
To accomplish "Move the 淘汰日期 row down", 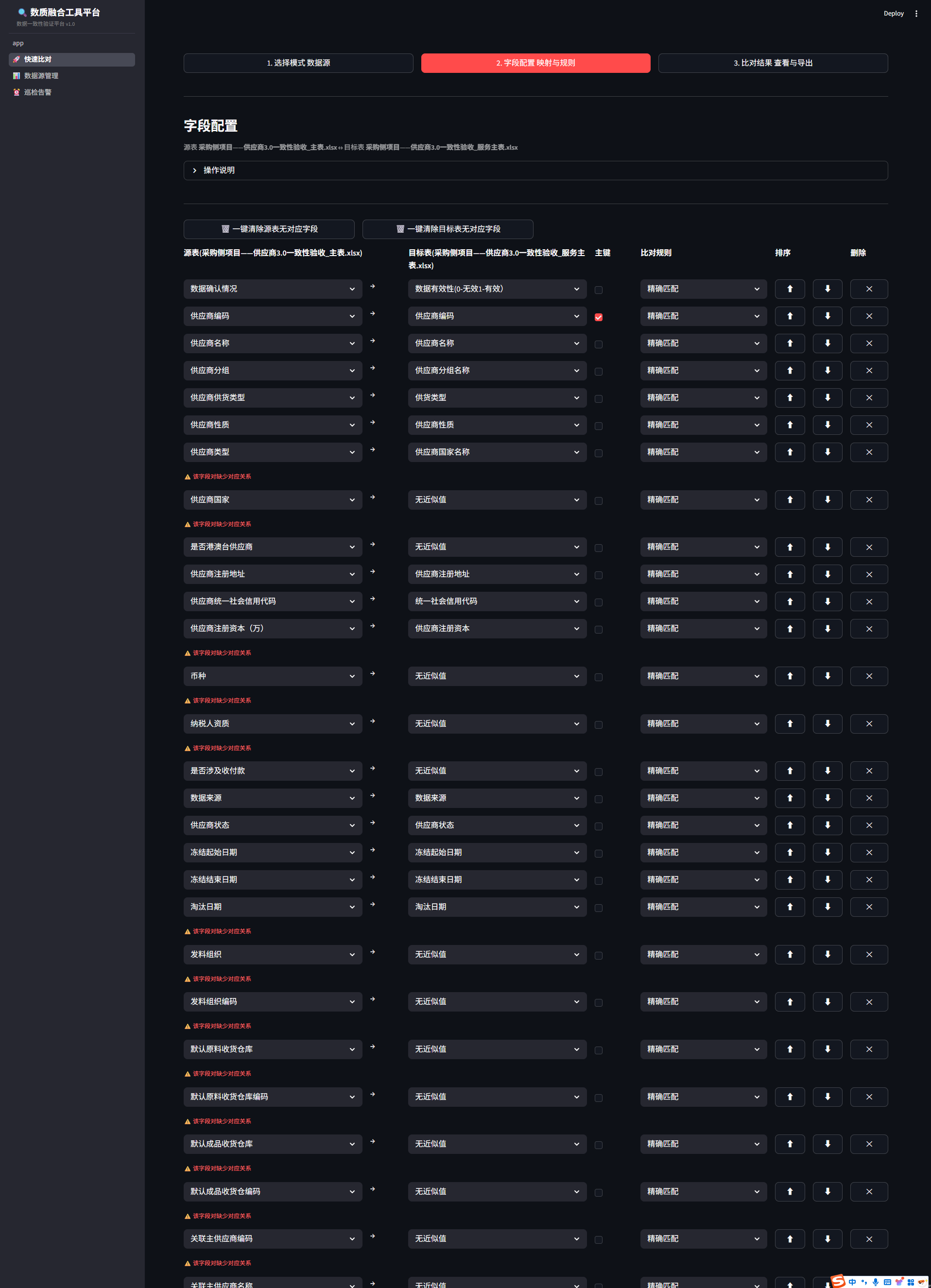I will pos(827,907).
